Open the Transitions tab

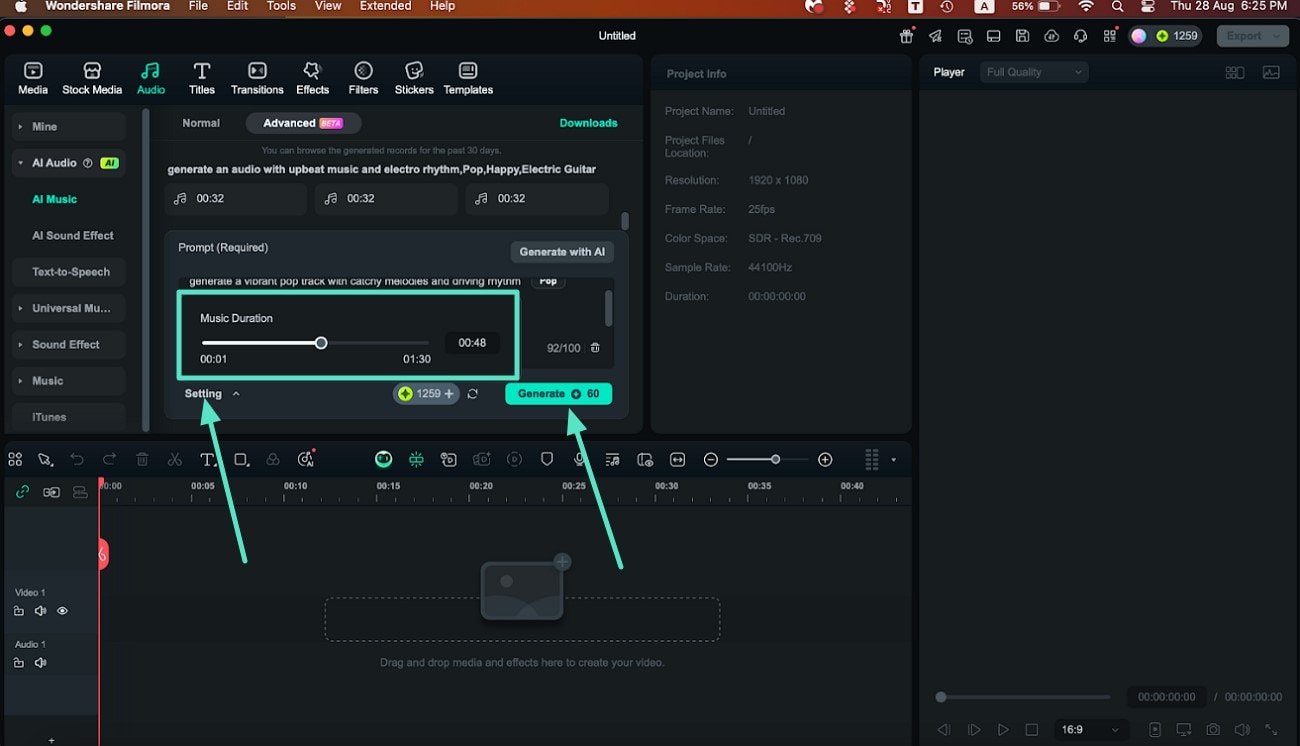coord(257,78)
